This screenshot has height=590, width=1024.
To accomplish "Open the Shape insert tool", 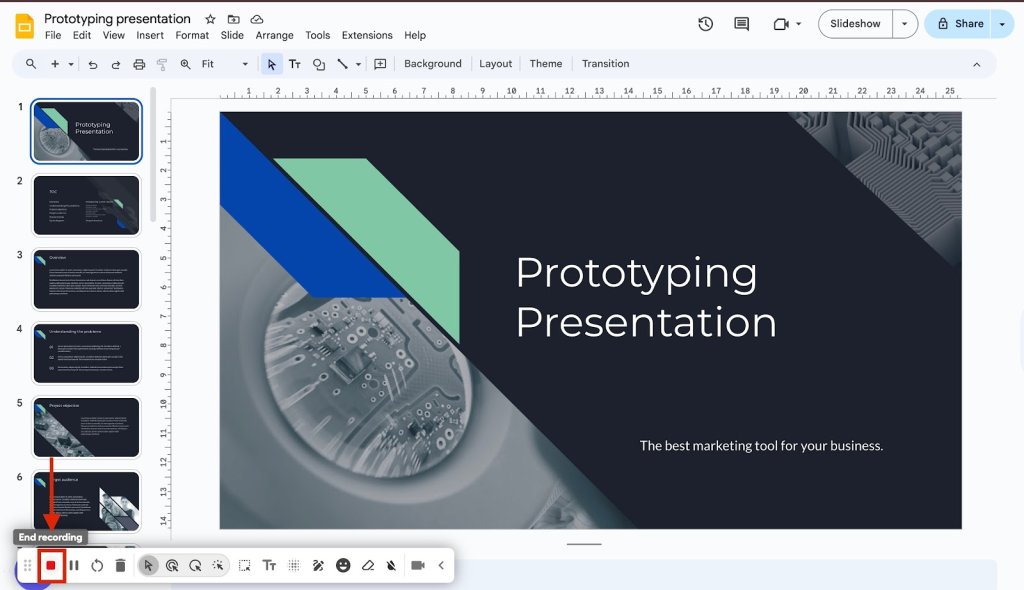I will coord(319,64).
